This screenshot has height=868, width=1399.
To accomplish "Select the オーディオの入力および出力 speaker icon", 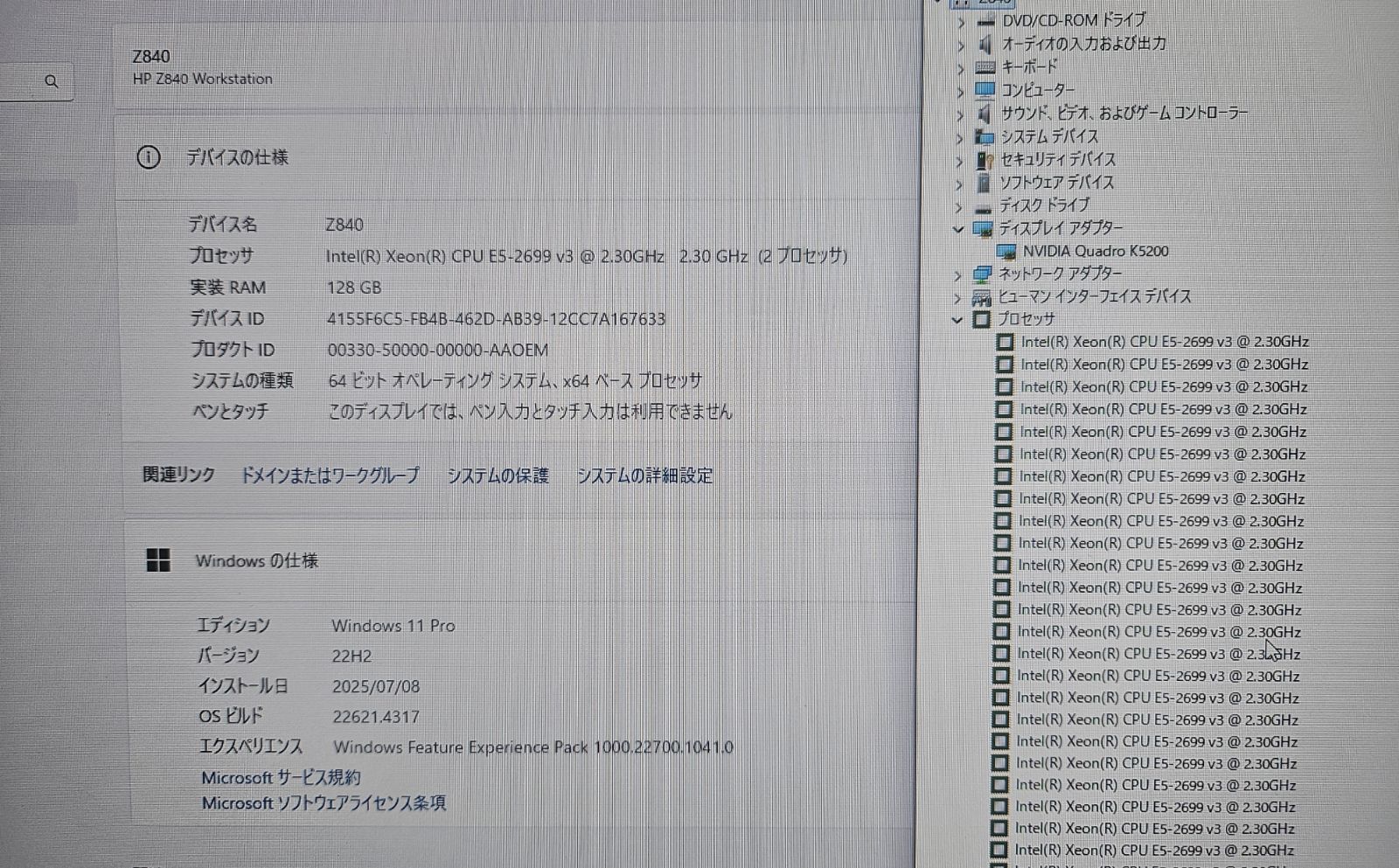I will [985, 44].
